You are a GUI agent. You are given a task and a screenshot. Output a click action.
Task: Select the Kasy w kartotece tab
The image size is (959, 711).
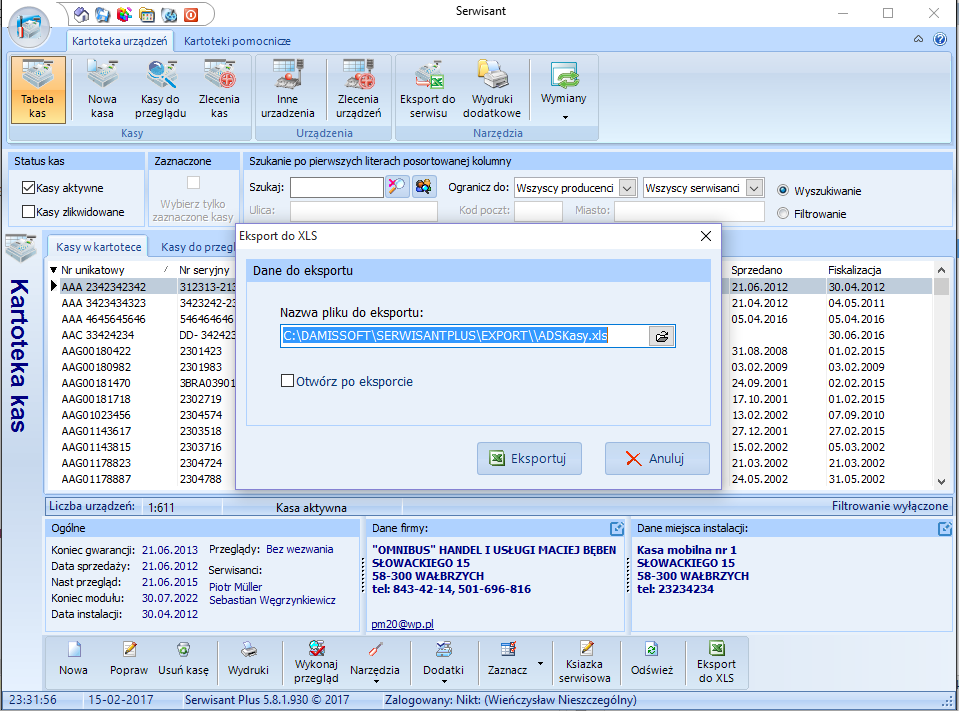[98, 247]
